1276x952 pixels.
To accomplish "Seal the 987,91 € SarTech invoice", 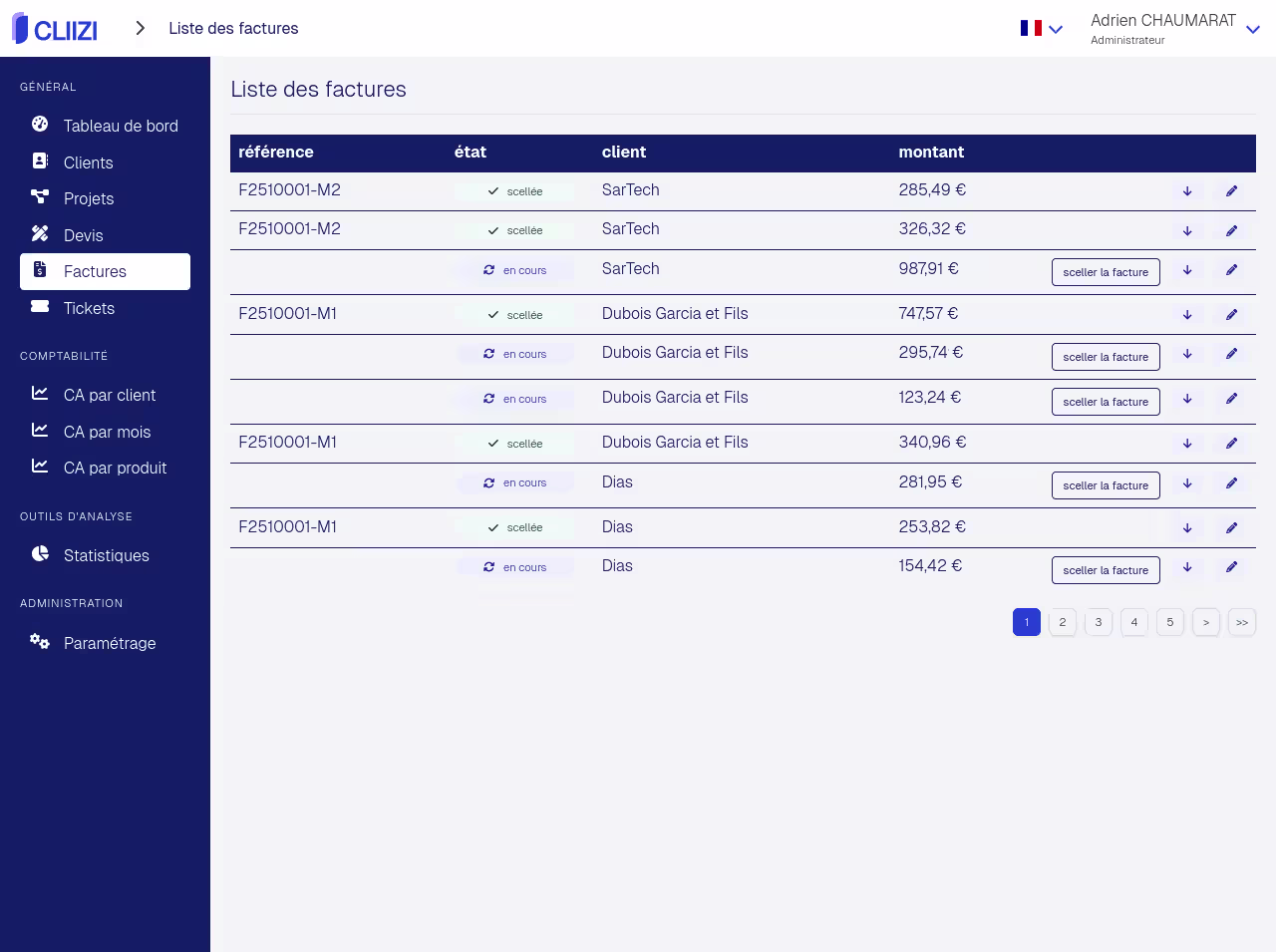I will point(1105,272).
